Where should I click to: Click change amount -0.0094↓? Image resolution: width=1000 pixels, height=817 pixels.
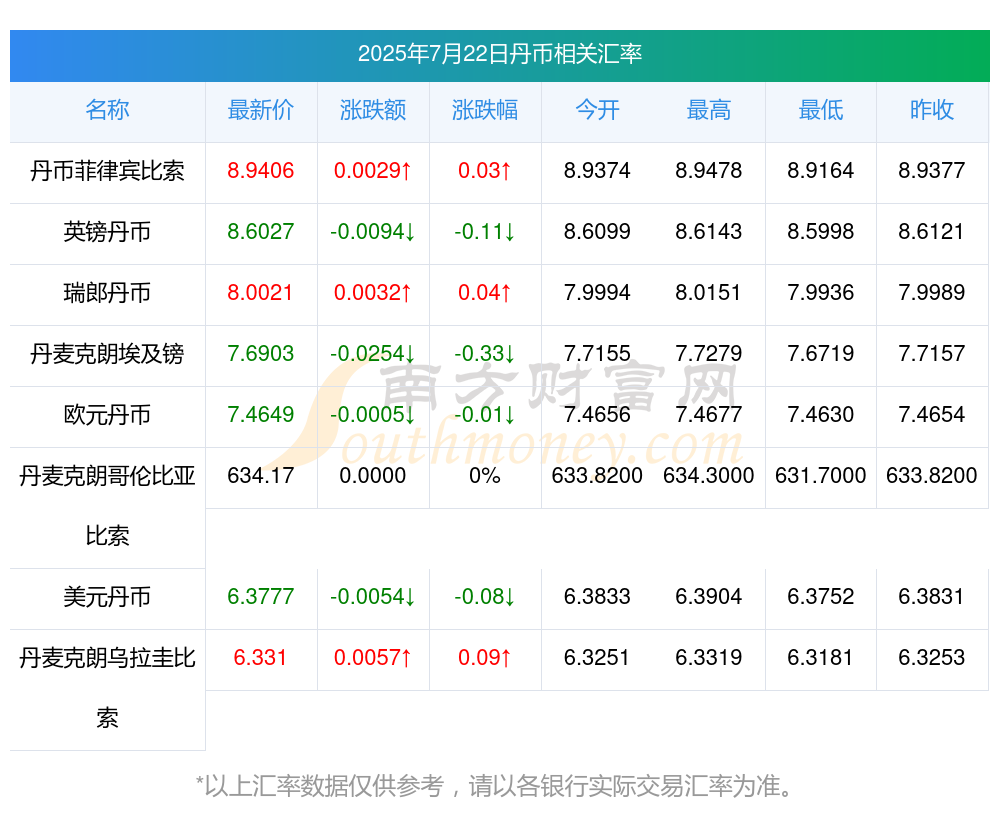pyautogui.click(x=372, y=231)
